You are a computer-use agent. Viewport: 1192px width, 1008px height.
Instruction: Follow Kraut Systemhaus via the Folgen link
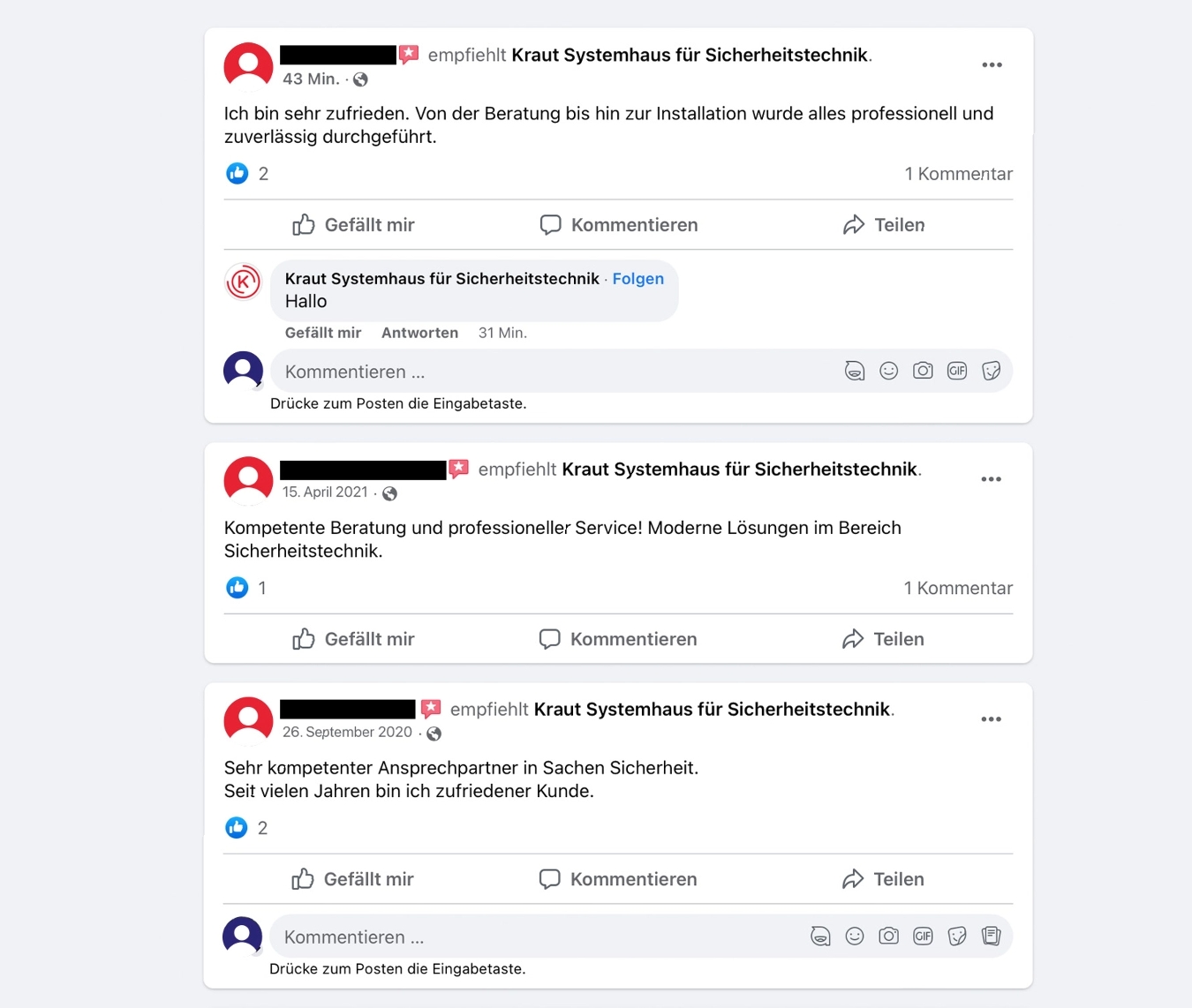[x=637, y=279]
